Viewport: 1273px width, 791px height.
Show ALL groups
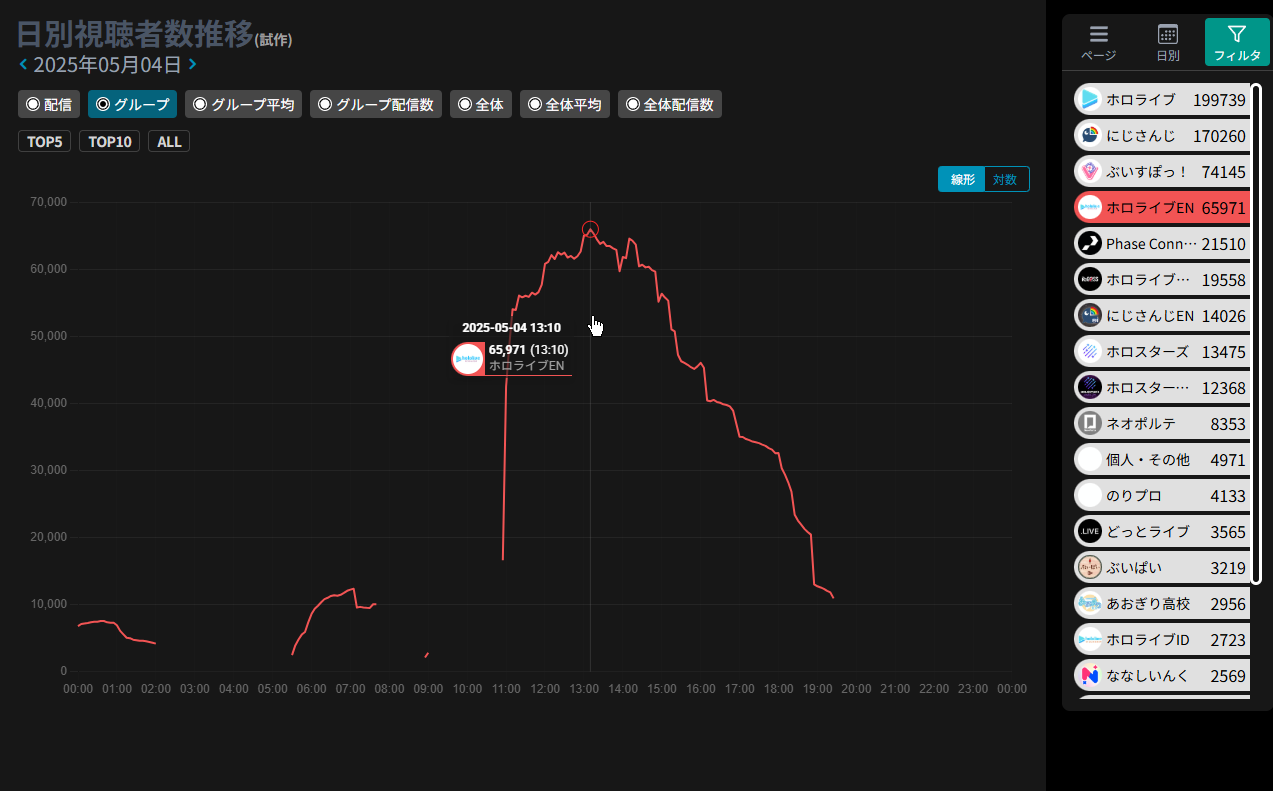pyautogui.click(x=169, y=141)
